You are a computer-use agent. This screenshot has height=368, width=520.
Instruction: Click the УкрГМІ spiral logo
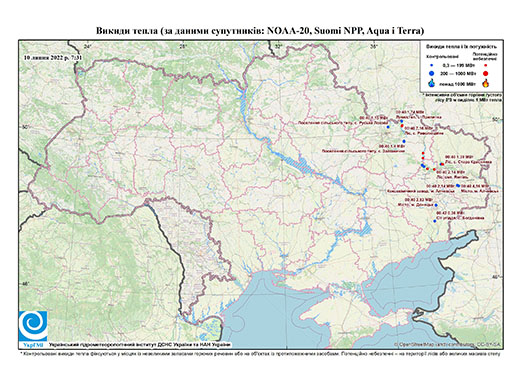tap(33, 326)
